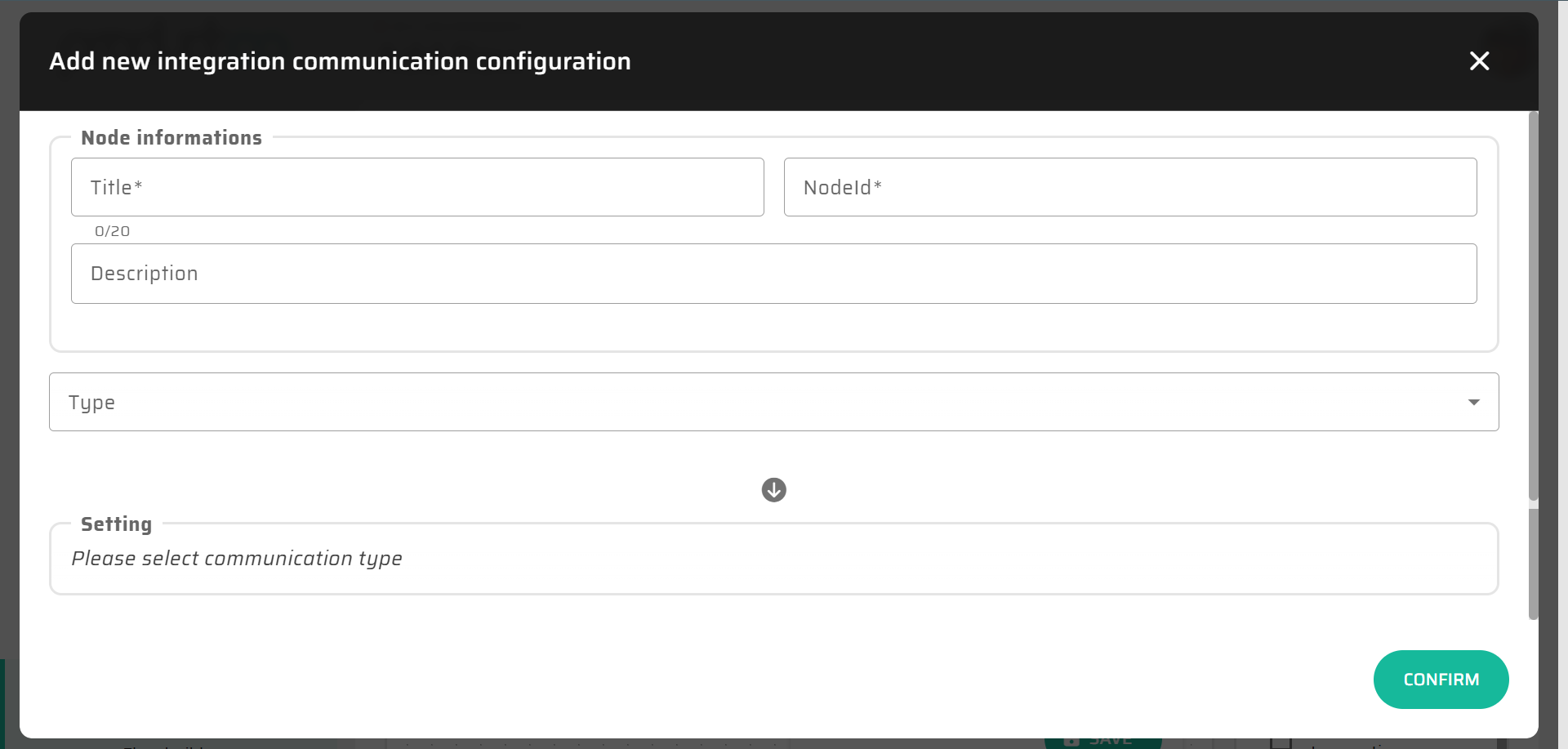The height and width of the screenshot is (749, 1568).
Task: Click the circled down-arrow icon
Action: click(773, 490)
